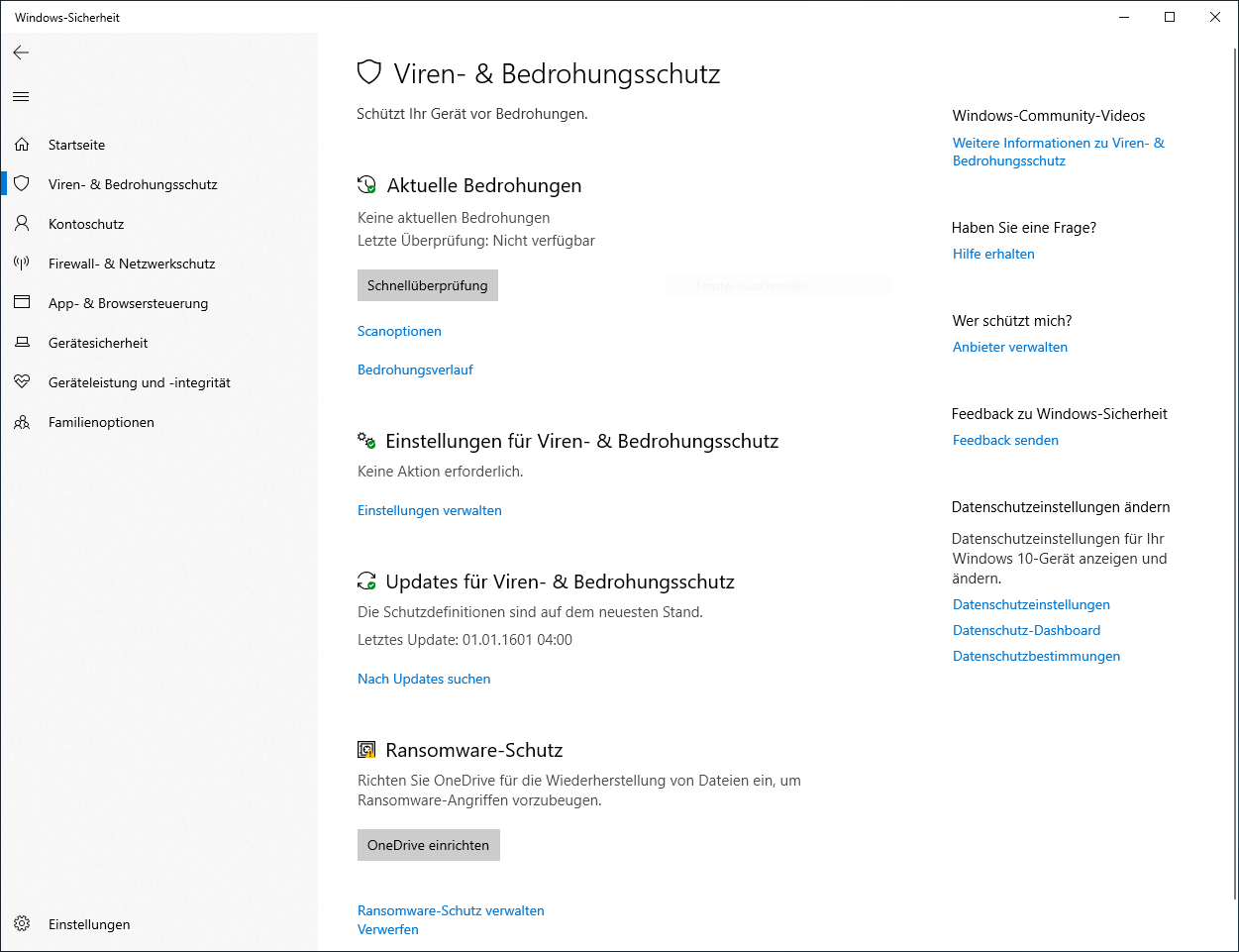Click the Familienoptionen people icon
Viewport: 1239px width, 952px height.
pyautogui.click(x=22, y=422)
